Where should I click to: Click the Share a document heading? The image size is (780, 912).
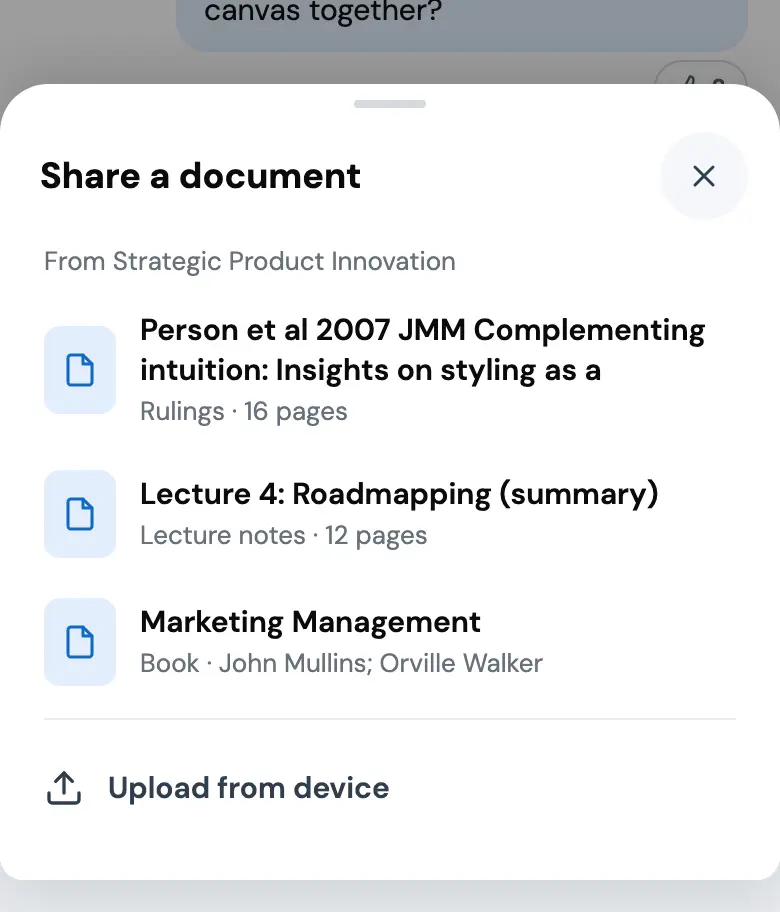click(x=201, y=176)
